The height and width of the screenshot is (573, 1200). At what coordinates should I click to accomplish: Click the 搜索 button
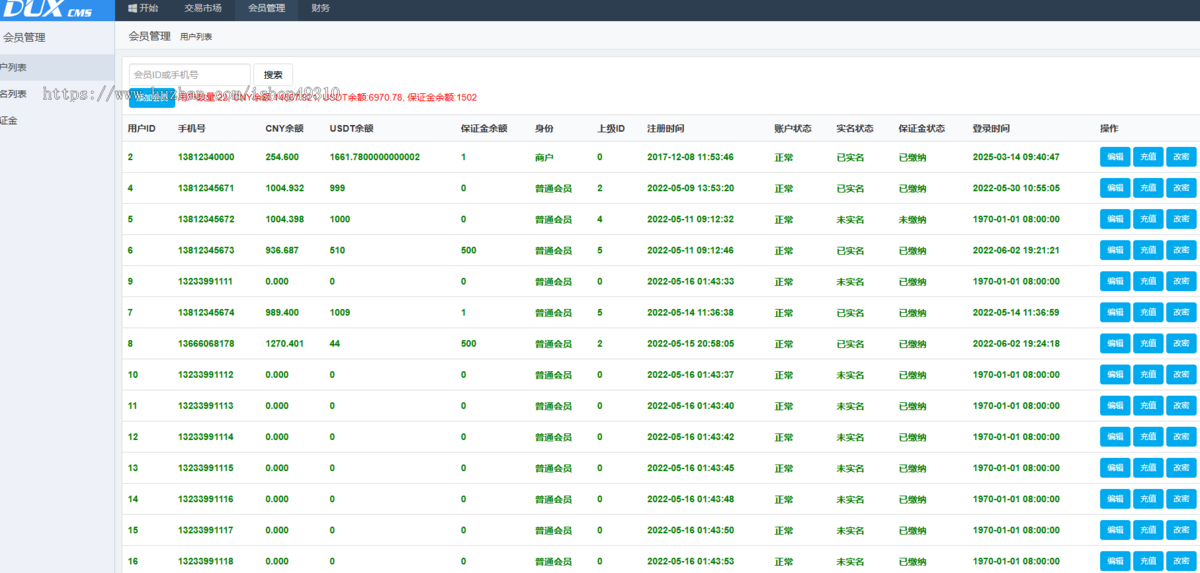[272, 74]
